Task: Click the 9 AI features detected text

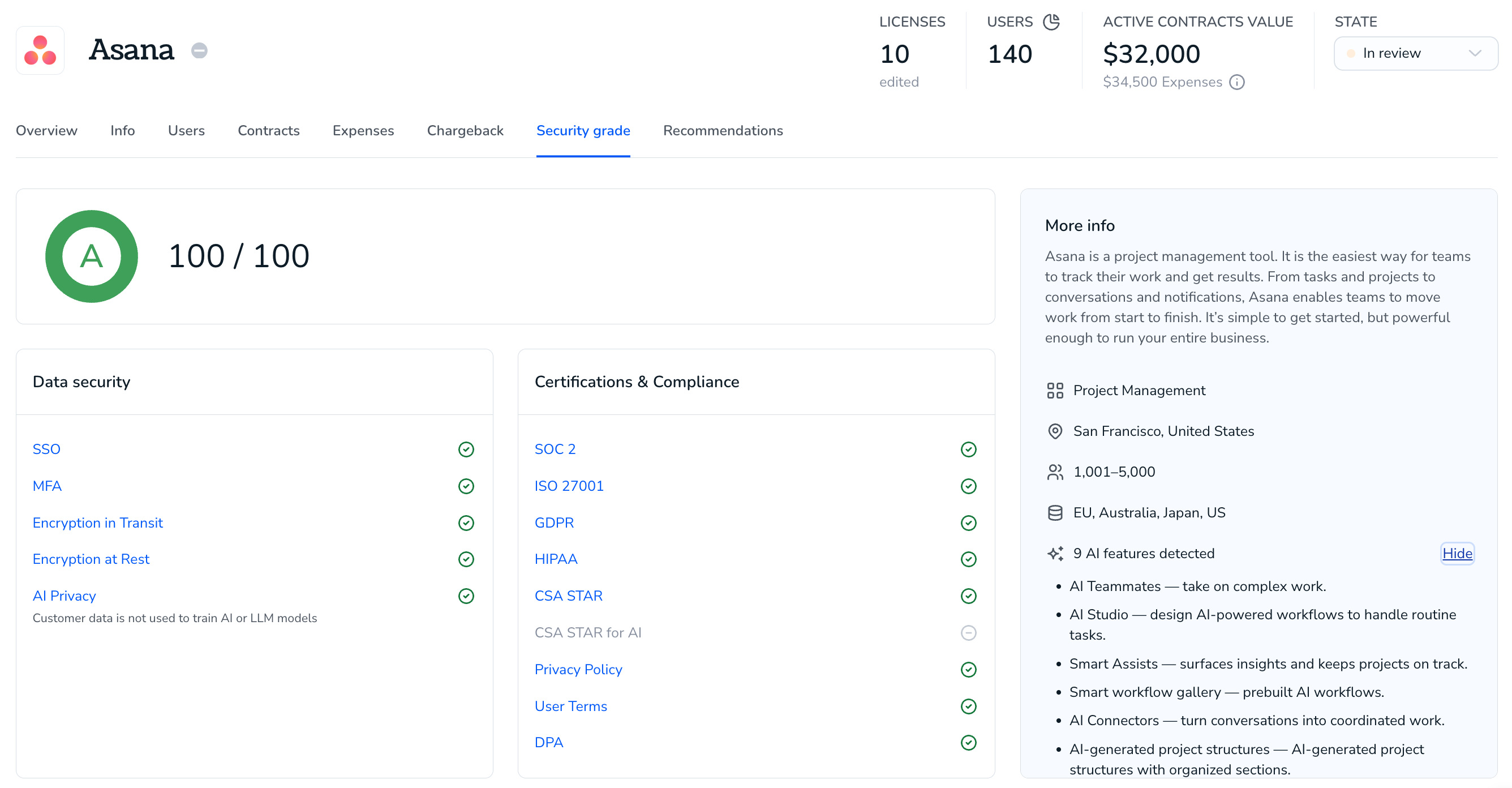Action: coord(1144,554)
